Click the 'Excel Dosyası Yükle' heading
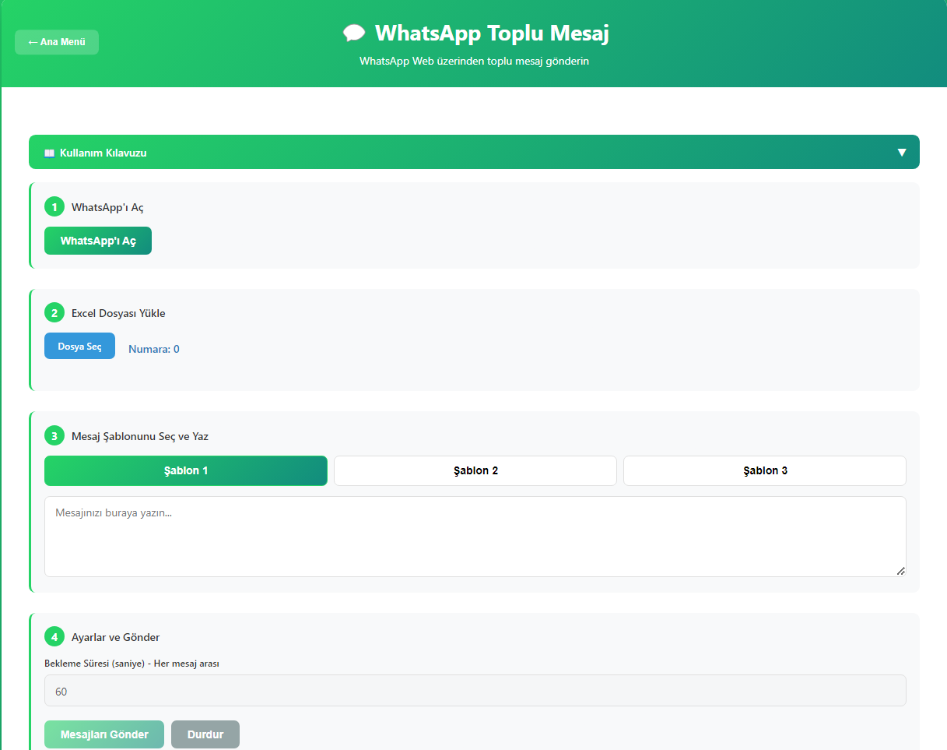The image size is (947, 750). point(118,313)
